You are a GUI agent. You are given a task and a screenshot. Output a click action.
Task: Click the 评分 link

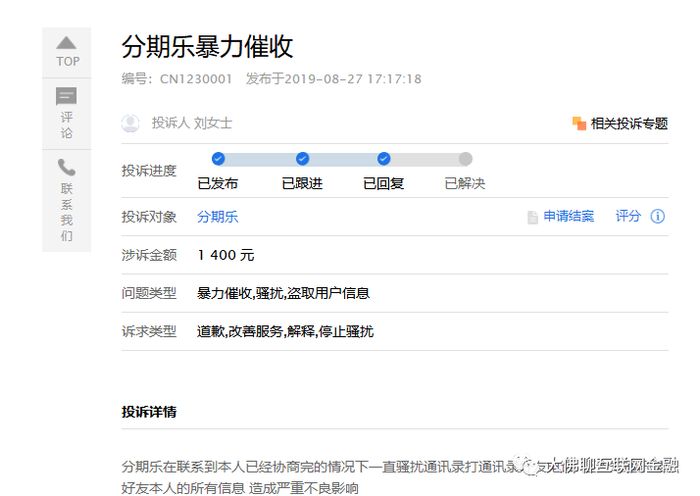[628, 217]
